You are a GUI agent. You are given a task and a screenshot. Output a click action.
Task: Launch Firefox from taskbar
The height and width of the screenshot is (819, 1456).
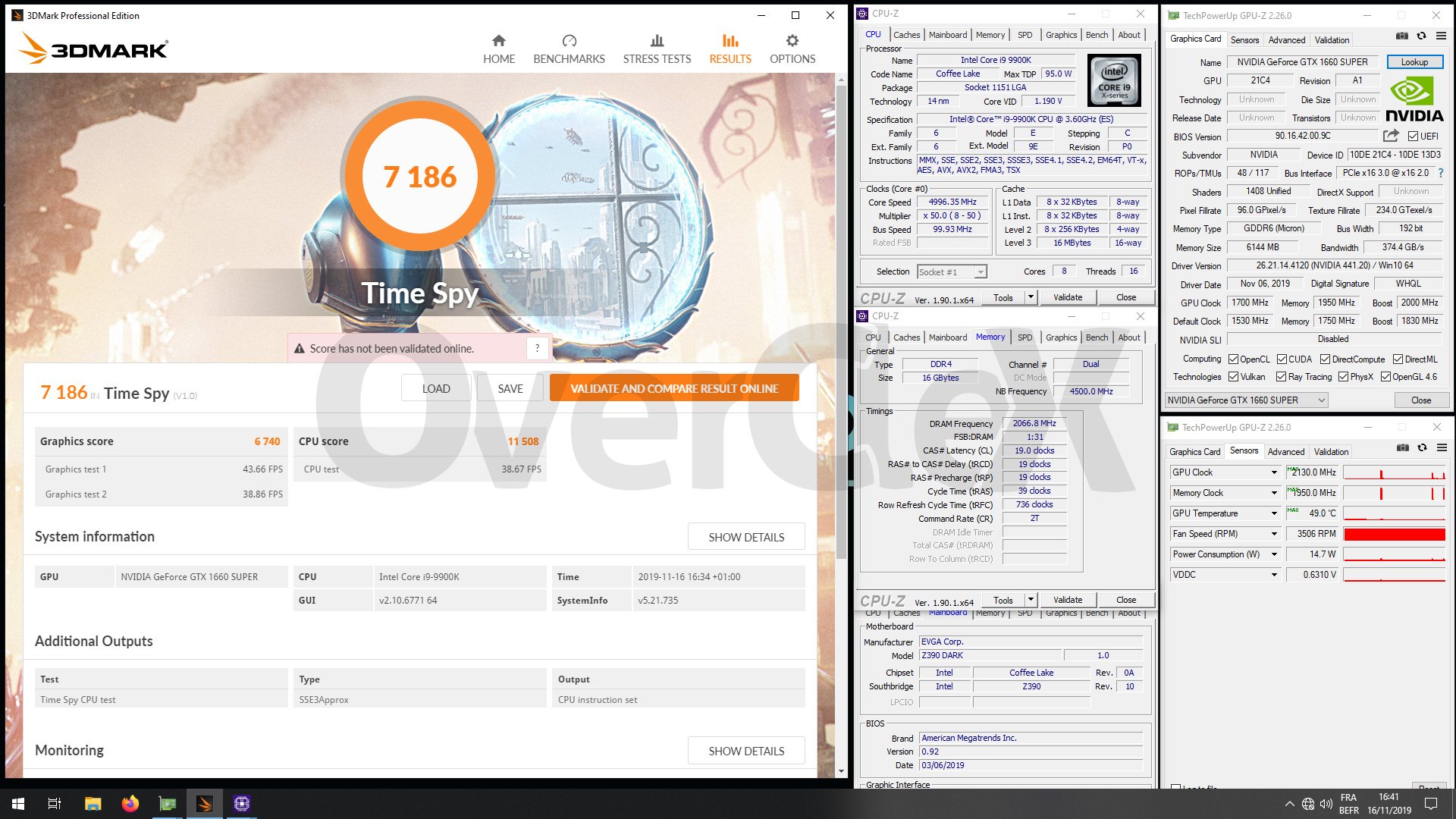coord(130,804)
